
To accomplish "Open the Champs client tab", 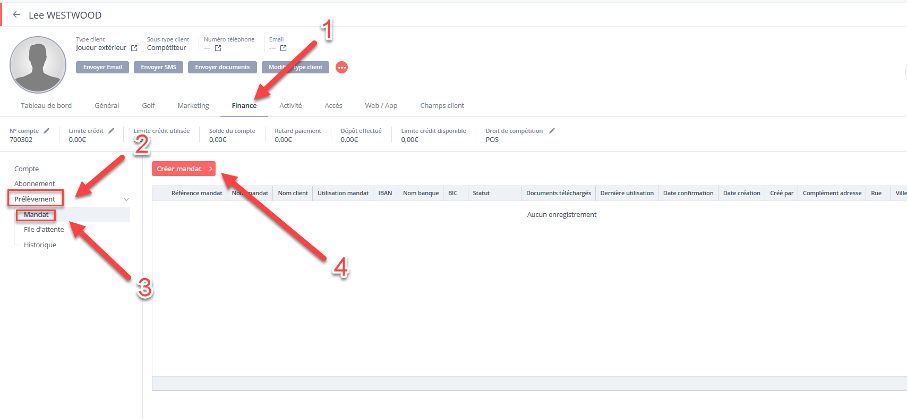I will point(442,105).
